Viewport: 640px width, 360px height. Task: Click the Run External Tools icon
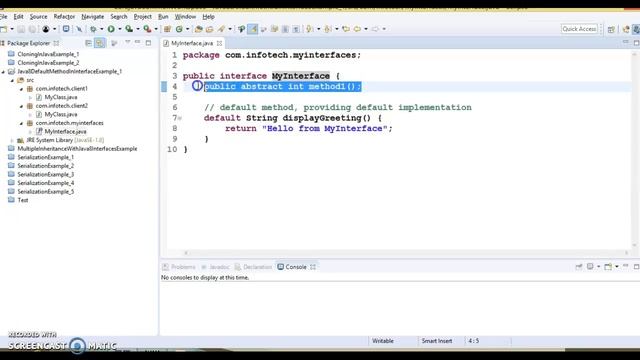147,29
